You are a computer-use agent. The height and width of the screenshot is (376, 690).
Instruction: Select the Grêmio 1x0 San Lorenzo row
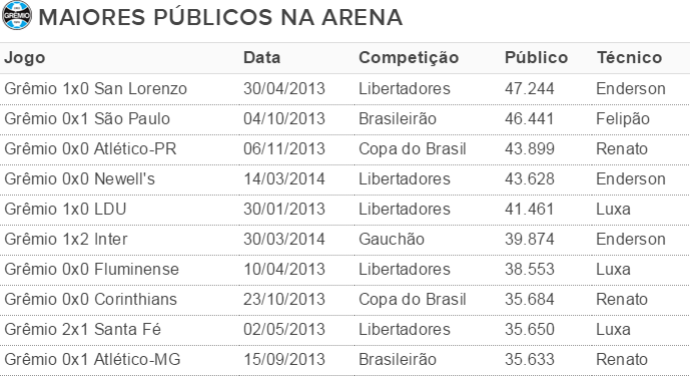coord(345,89)
